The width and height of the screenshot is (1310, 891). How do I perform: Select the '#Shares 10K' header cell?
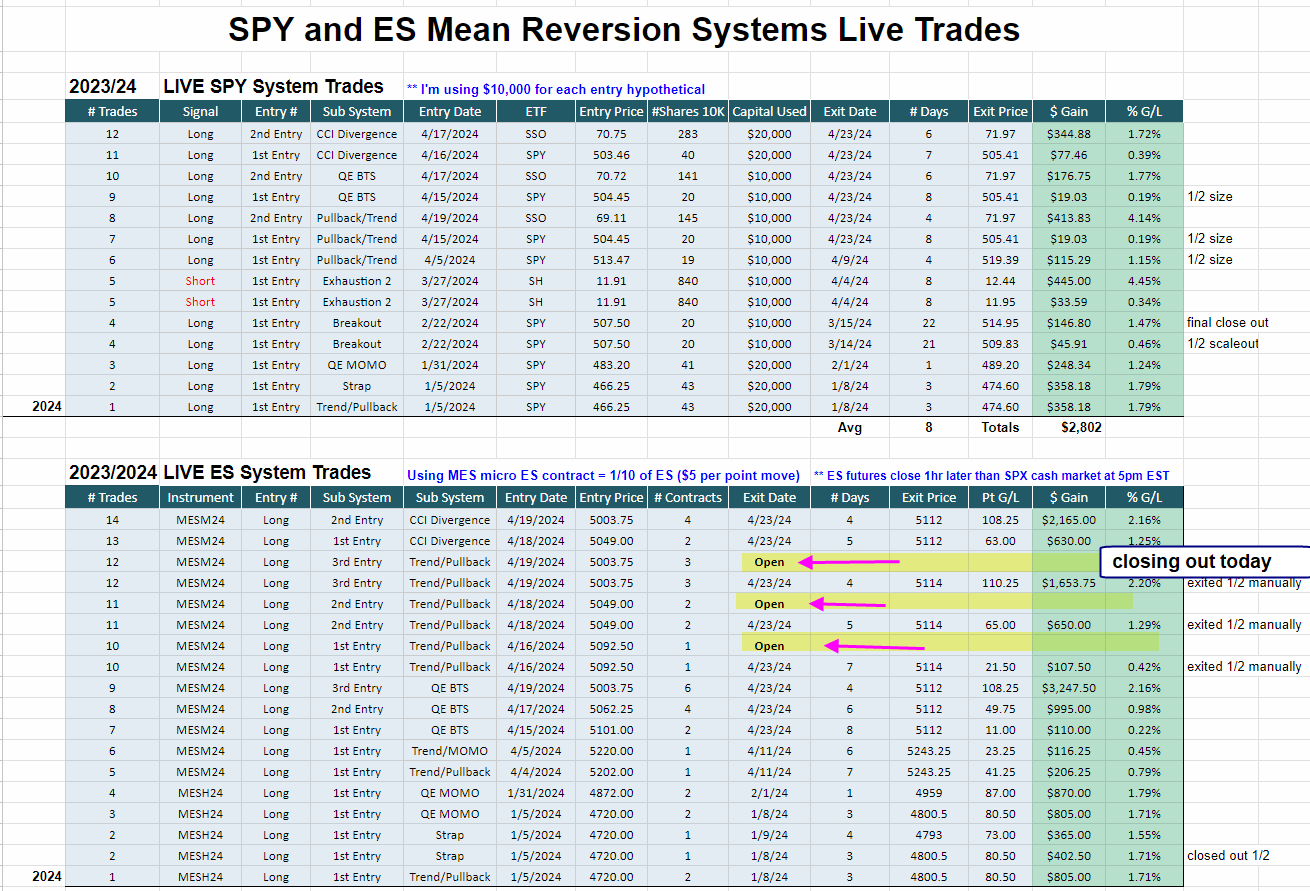tap(688, 111)
